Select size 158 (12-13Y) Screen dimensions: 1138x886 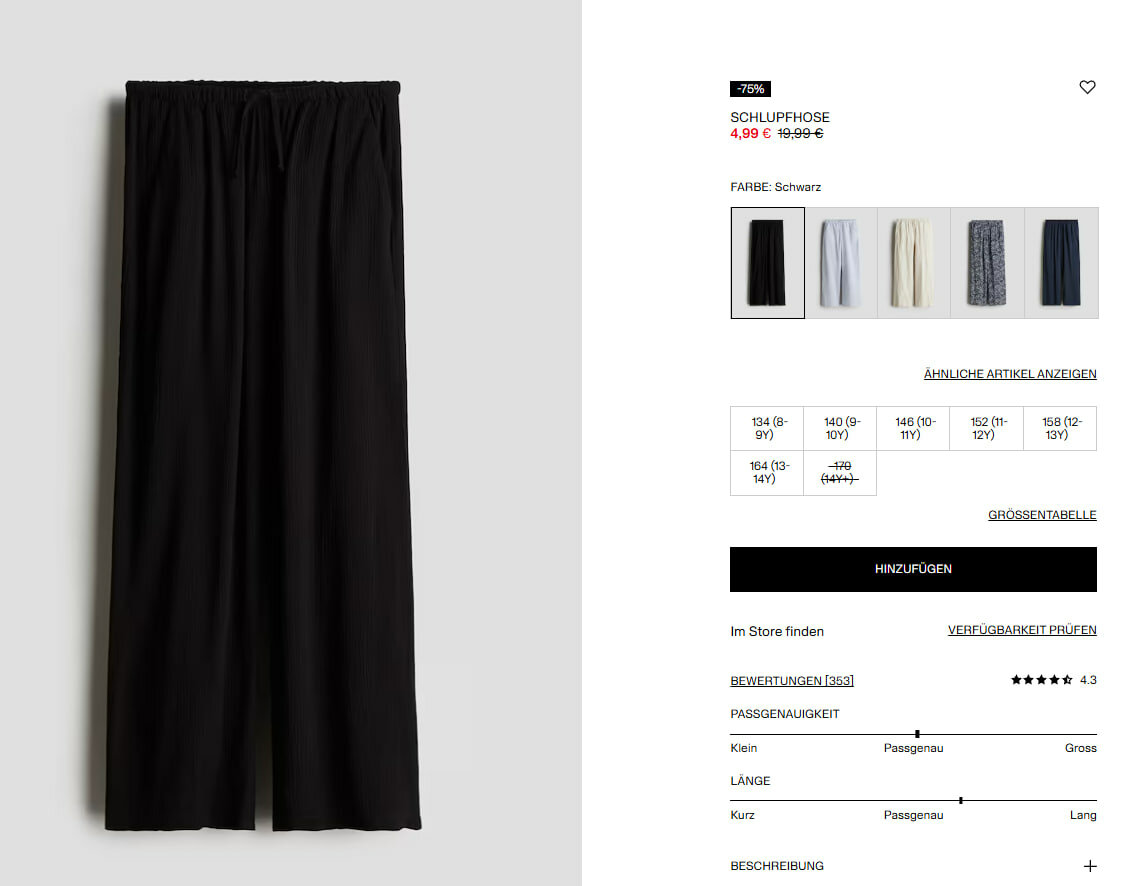[1060, 428]
